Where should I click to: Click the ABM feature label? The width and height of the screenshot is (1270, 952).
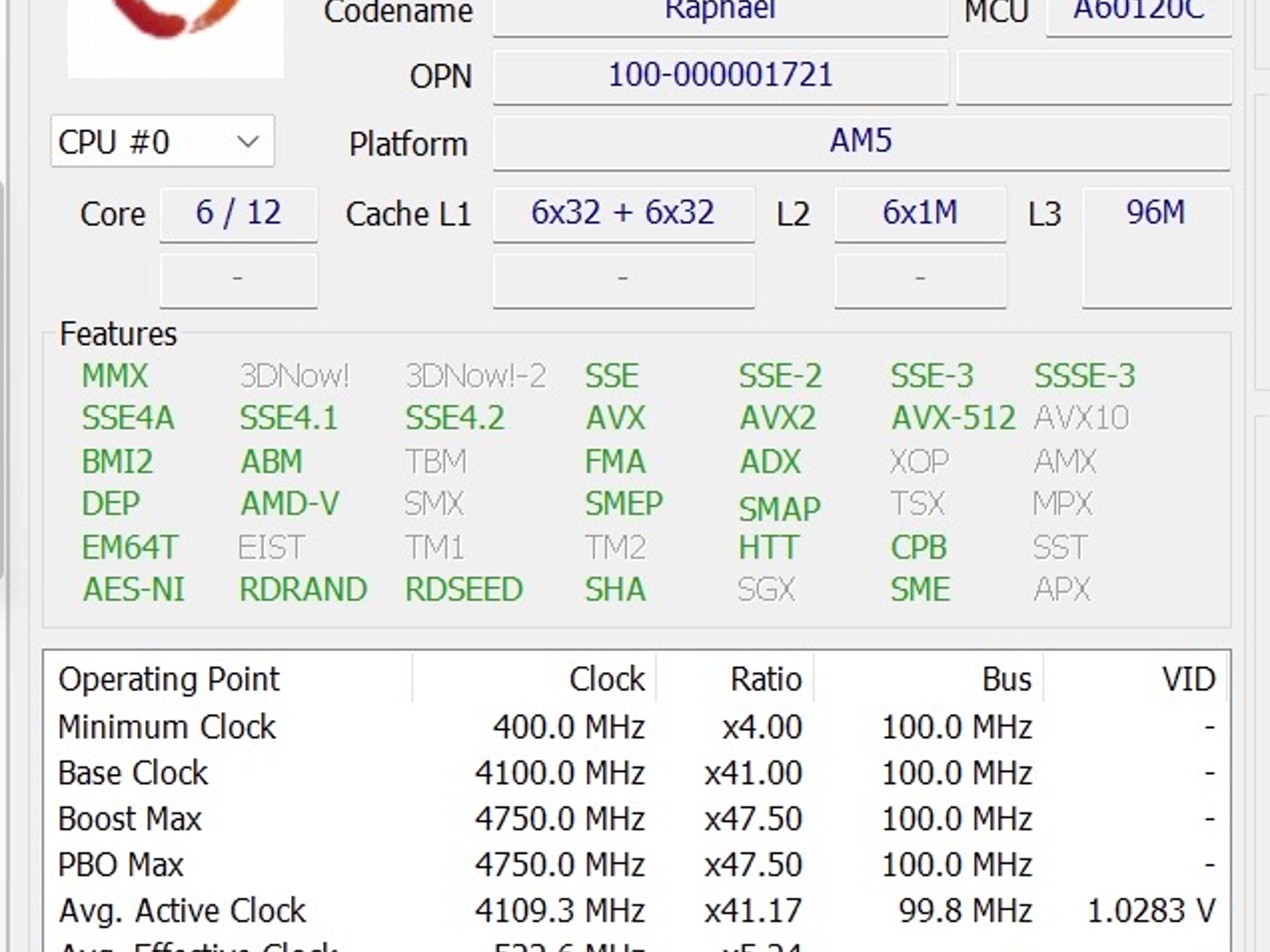[272, 462]
